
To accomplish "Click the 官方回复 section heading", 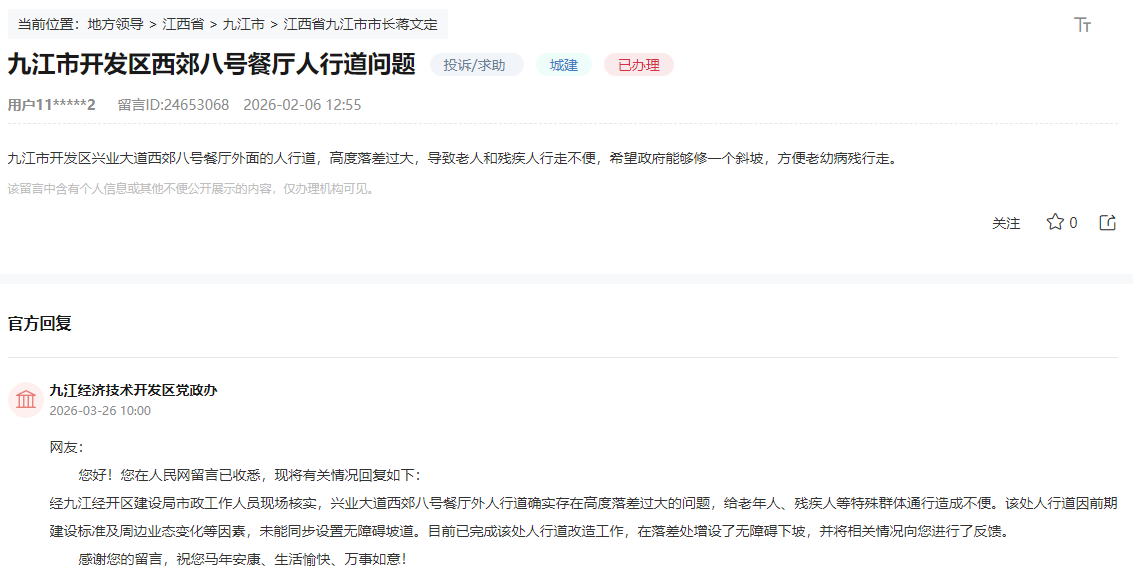I will coord(40,324).
